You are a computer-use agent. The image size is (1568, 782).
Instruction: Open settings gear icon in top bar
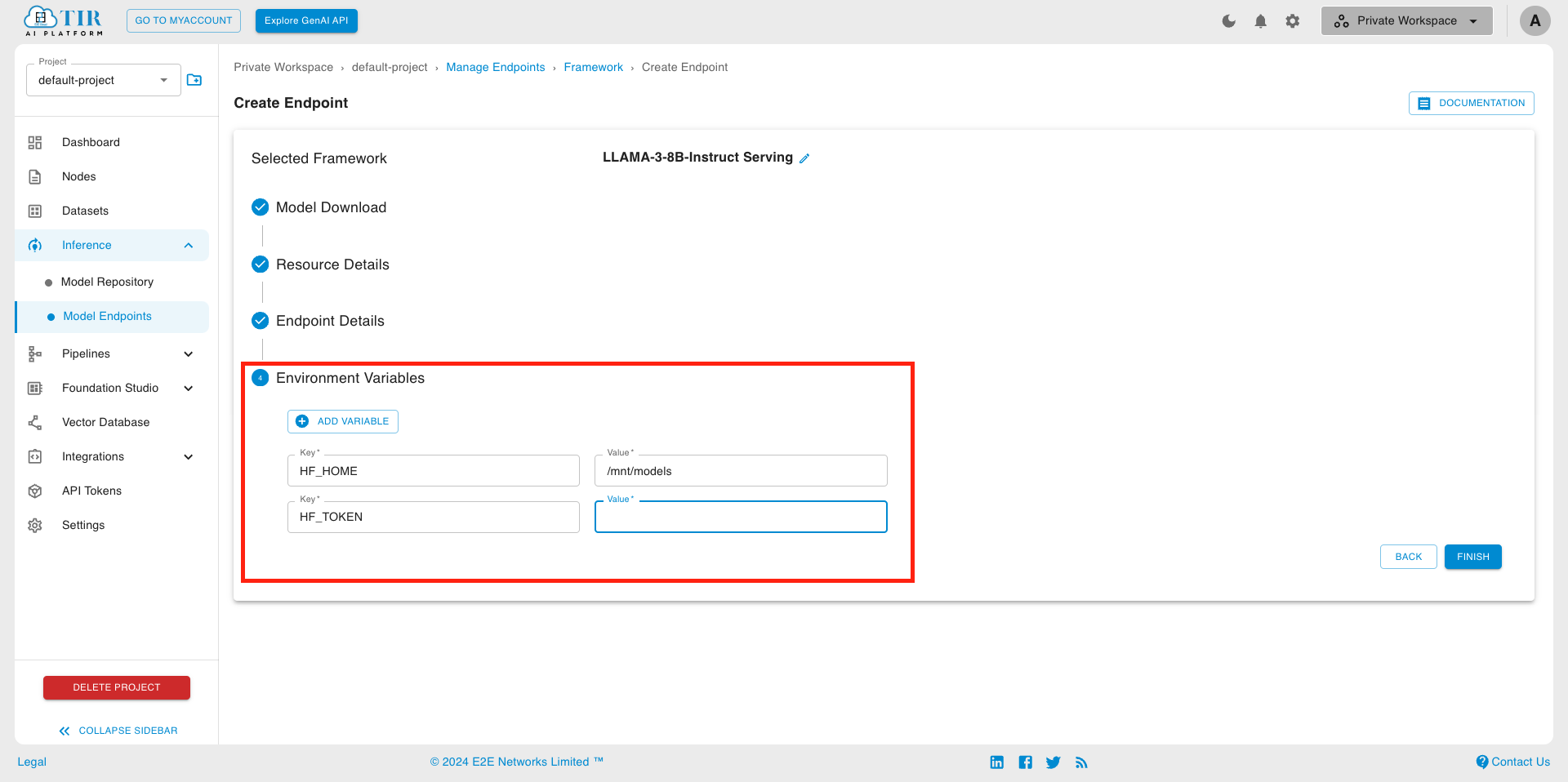(x=1292, y=21)
